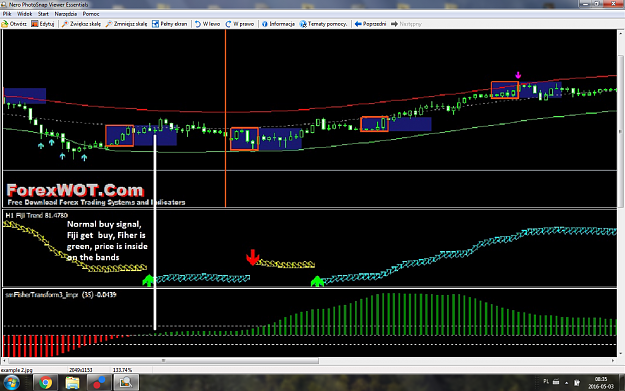The height and width of the screenshot is (391, 625).
Task: Click the 133.74% zoom value in status bar
Action: pos(122,370)
